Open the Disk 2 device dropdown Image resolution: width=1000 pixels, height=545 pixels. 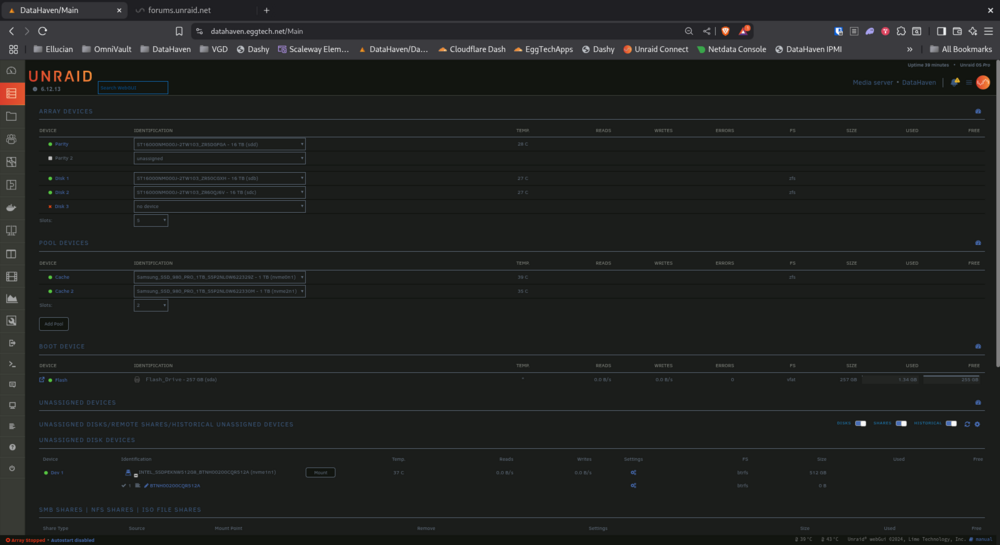[219, 193]
